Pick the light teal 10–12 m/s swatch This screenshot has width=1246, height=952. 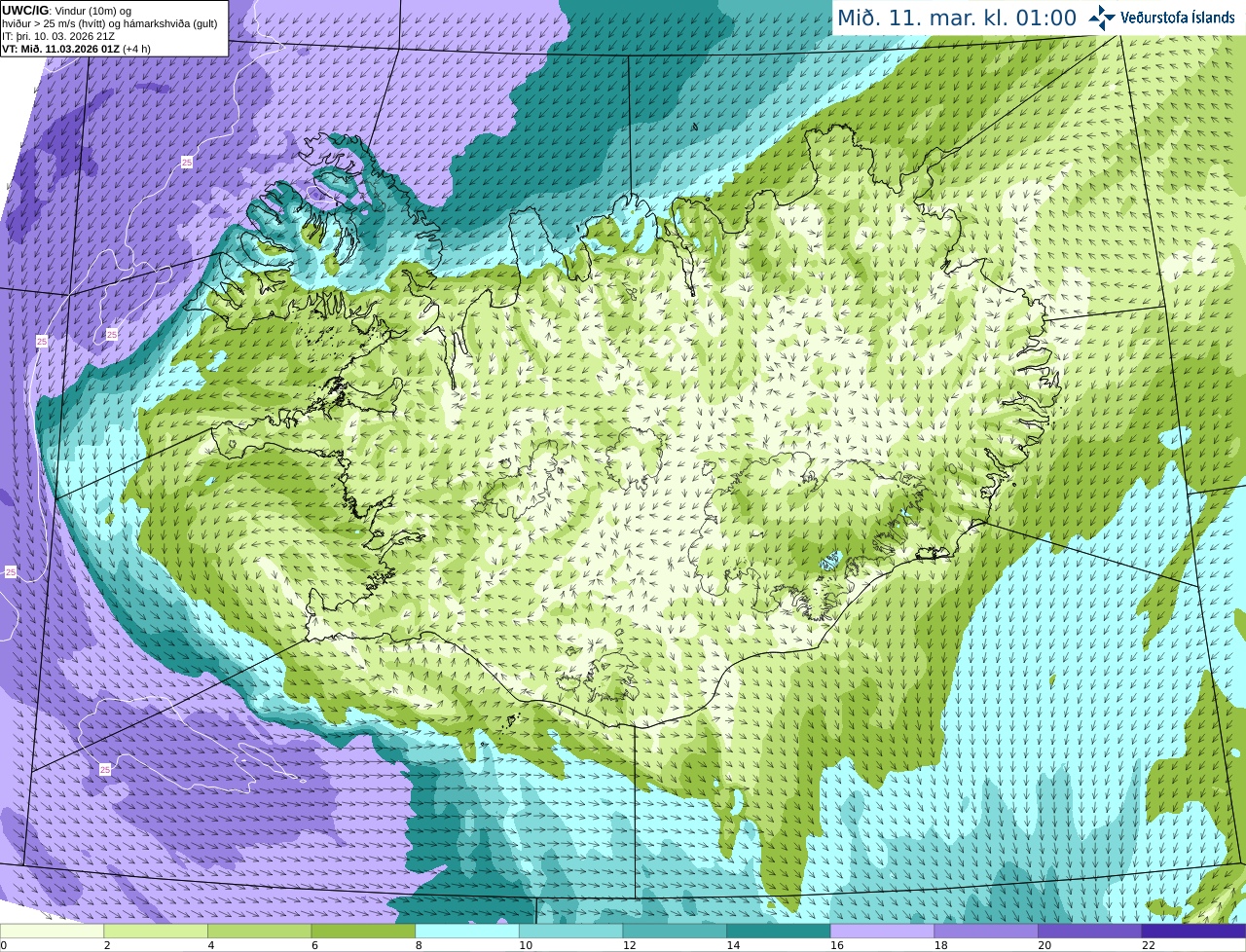click(x=570, y=931)
